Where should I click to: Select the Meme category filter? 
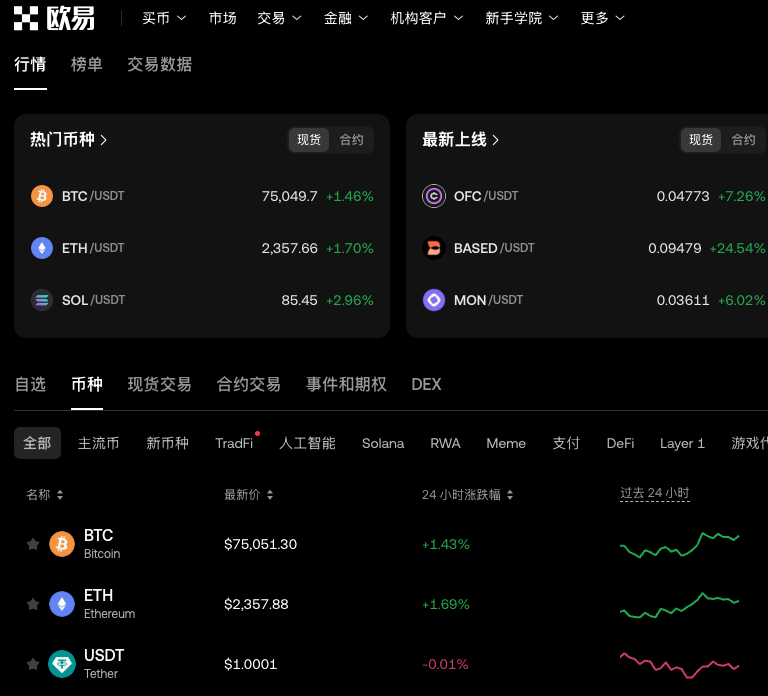[x=506, y=443]
